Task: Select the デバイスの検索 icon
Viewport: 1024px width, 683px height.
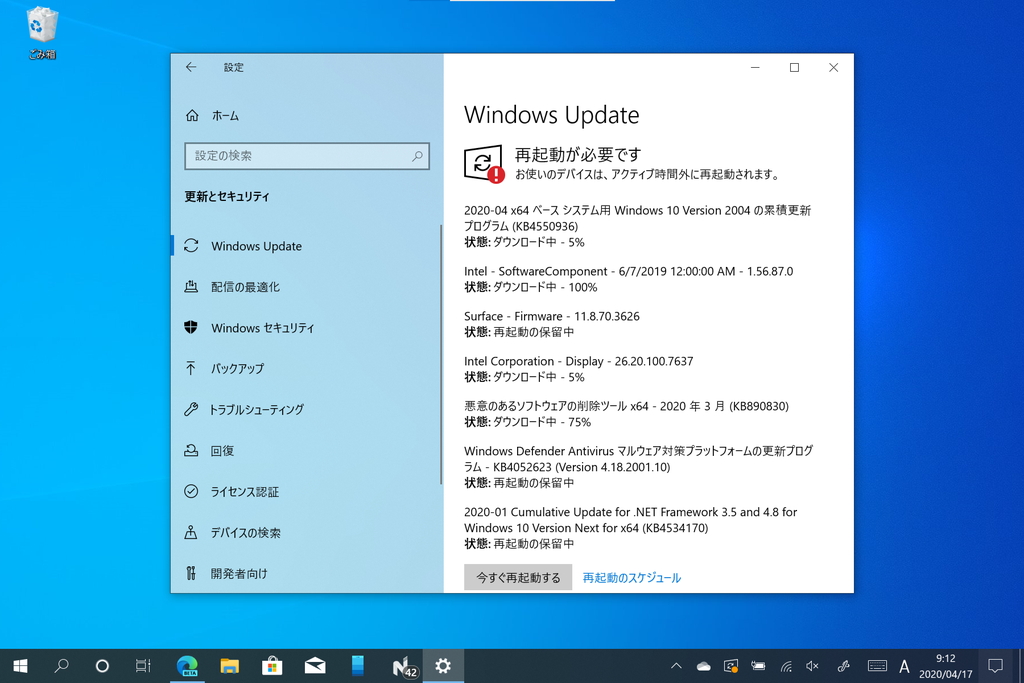Action: coord(192,533)
